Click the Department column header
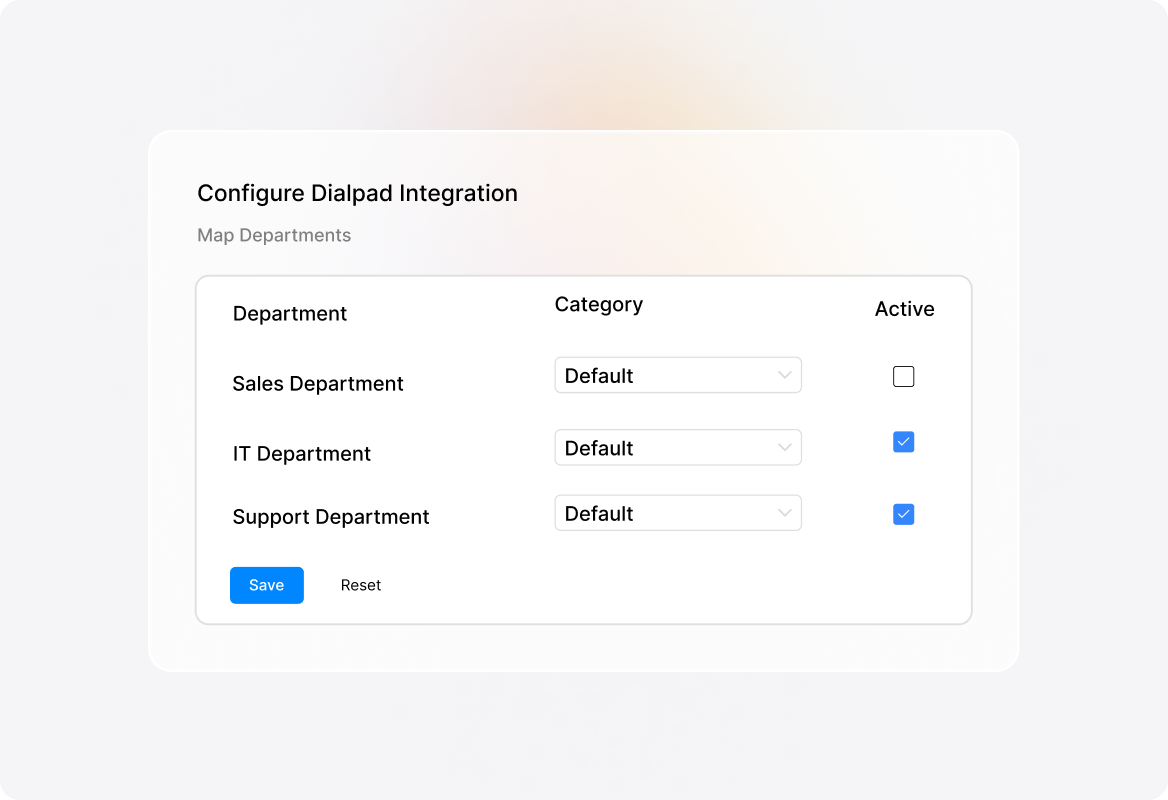Viewport: 1168px width, 800px height. [x=289, y=313]
